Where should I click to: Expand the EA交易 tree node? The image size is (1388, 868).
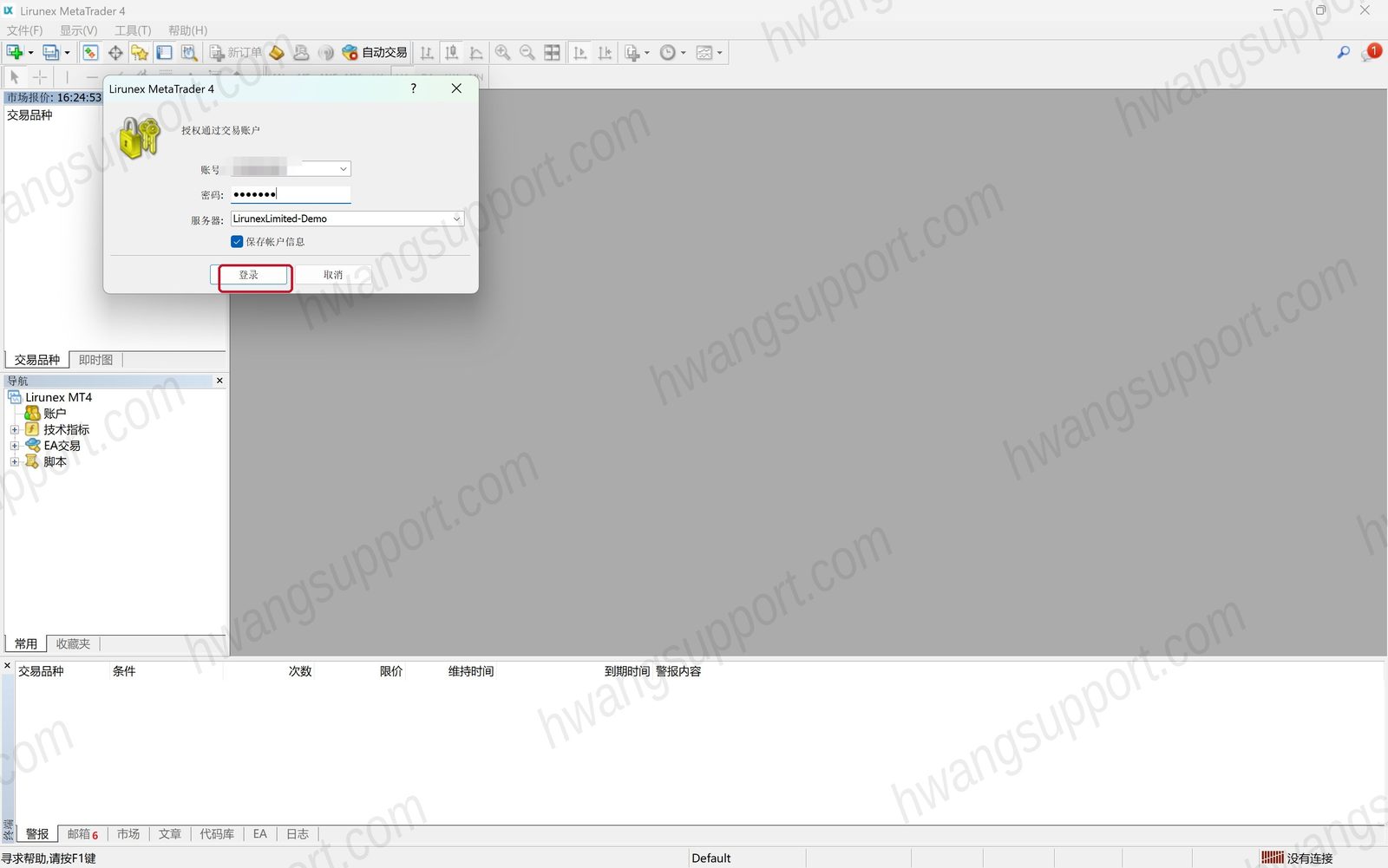point(14,446)
